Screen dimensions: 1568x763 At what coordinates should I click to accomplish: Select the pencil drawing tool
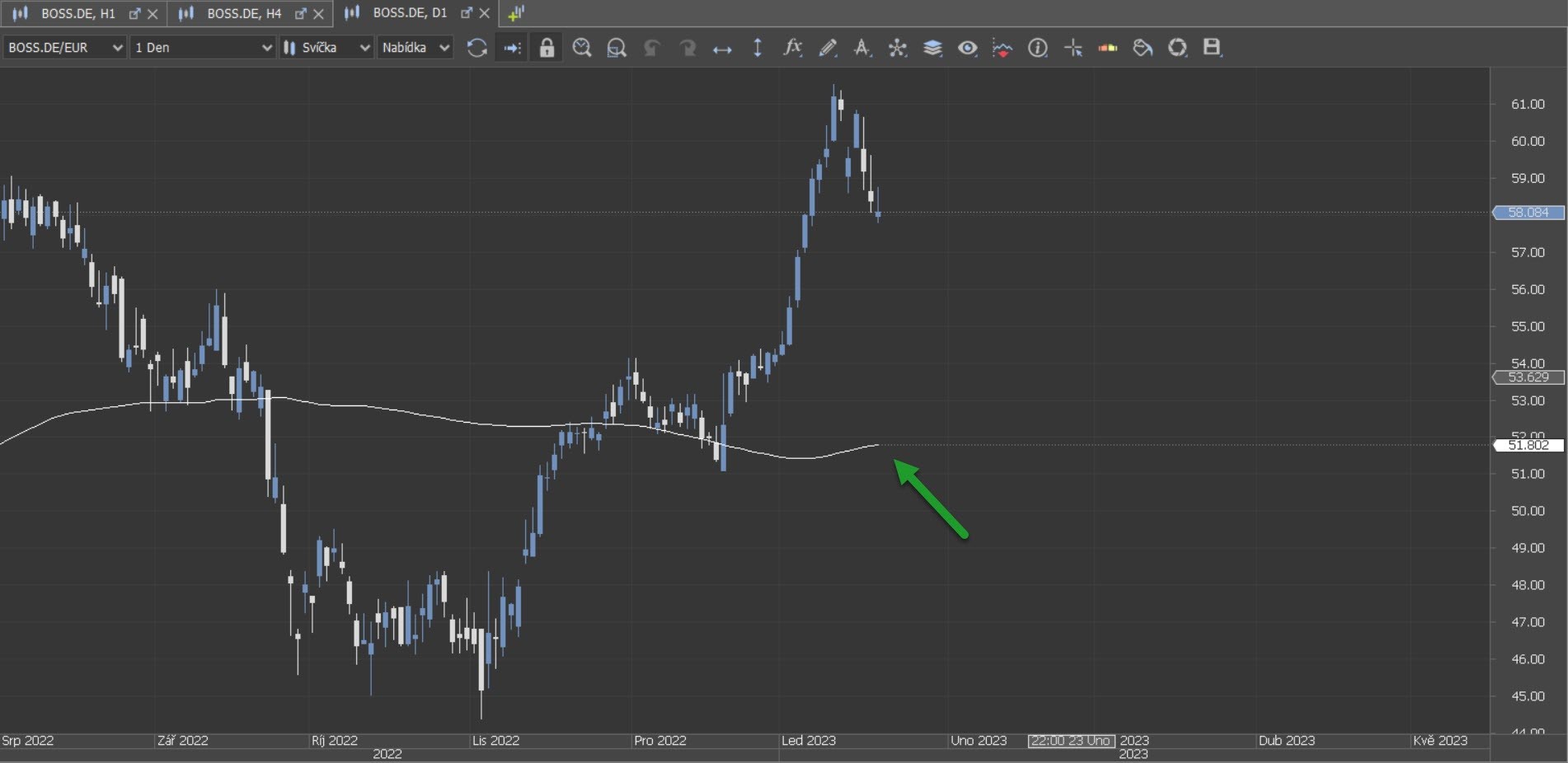[828, 48]
